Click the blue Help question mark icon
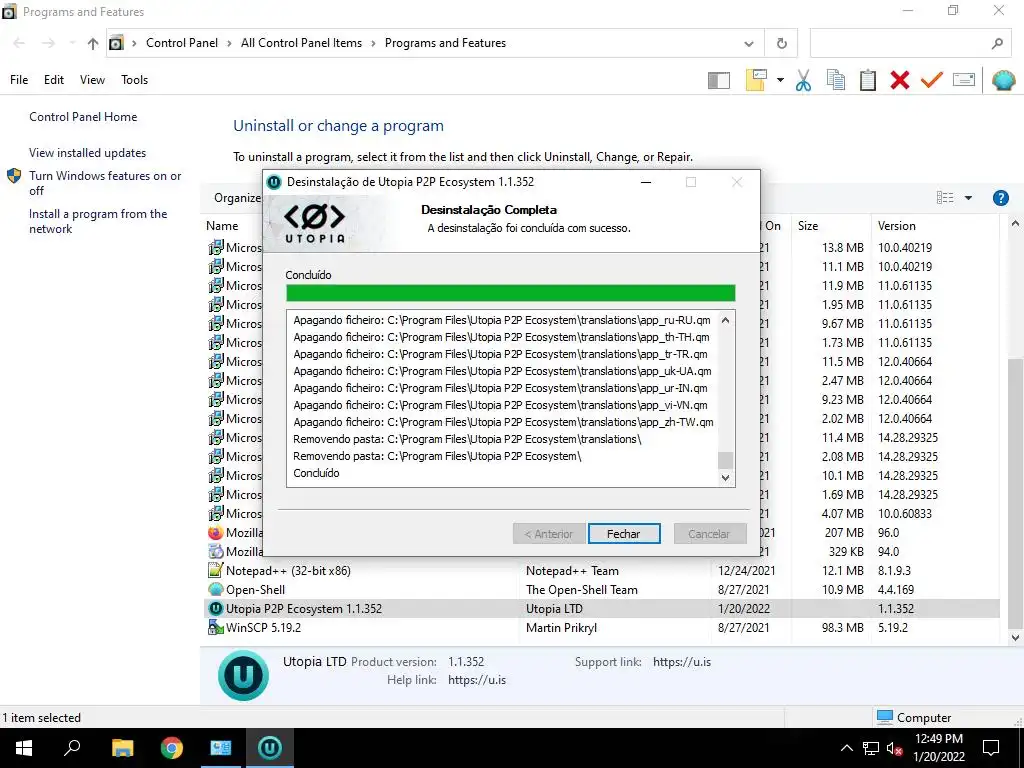This screenshot has height=768, width=1024. 1000,198
